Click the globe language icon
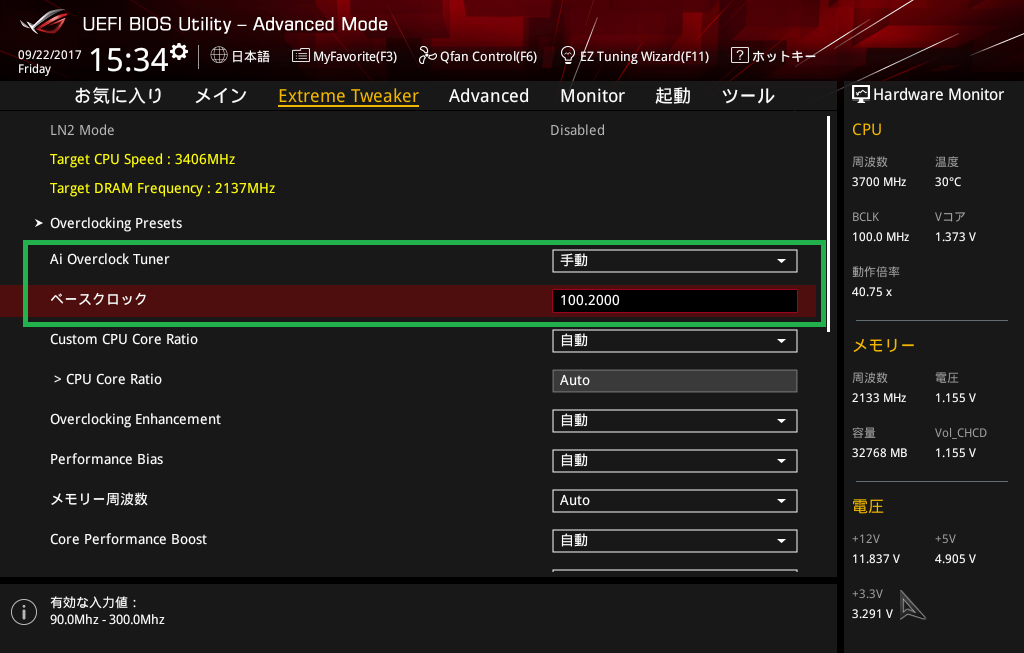The width and height of the screenshot is (1024, 653). click(x=219, y=55)
